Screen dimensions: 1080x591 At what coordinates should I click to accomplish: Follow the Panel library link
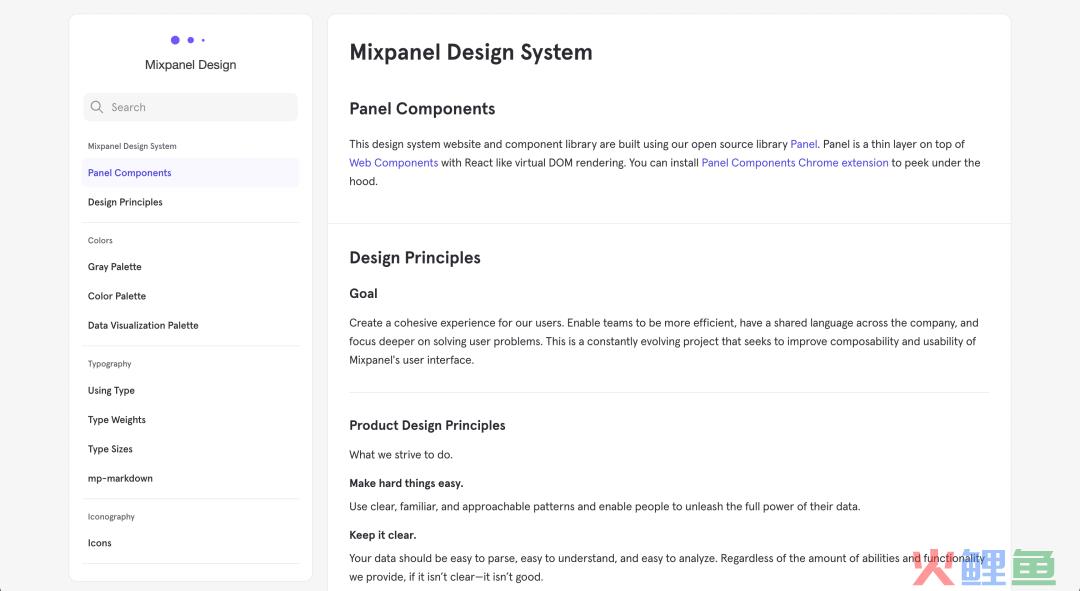(803, 144)
